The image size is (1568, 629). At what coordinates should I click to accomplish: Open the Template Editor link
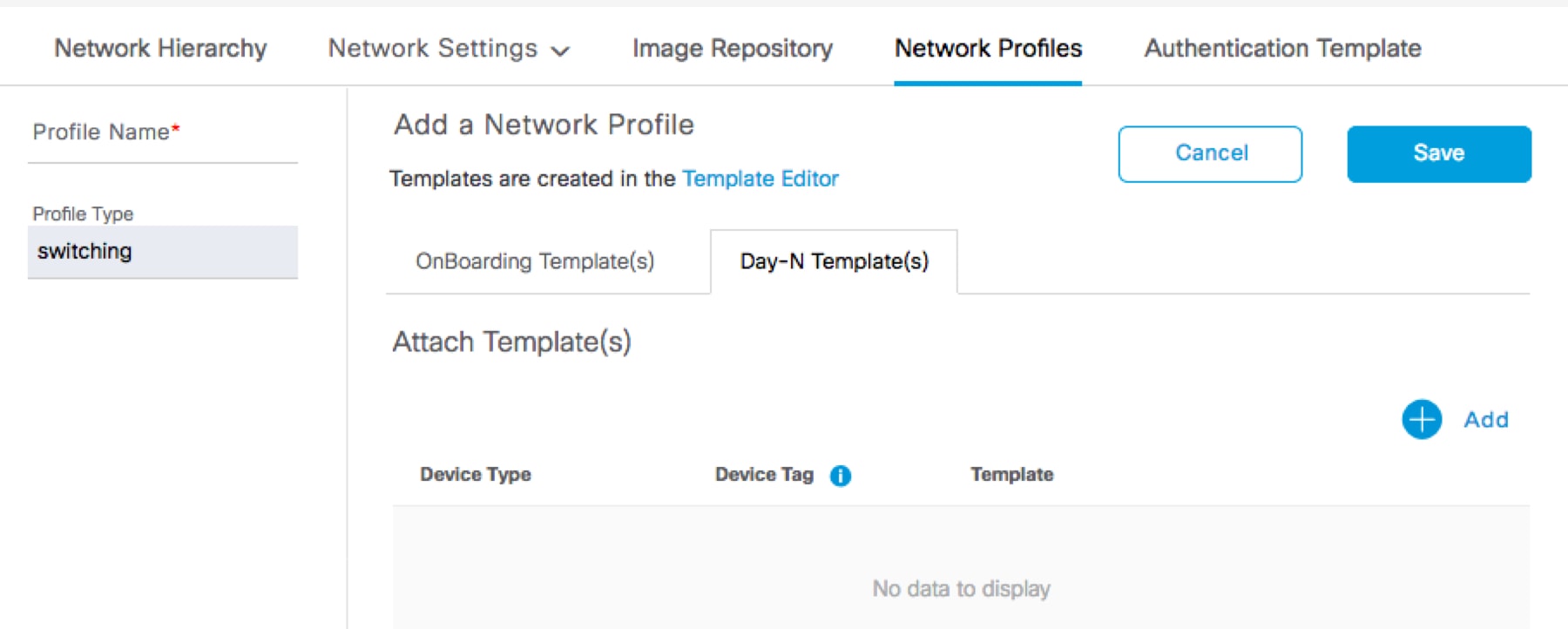click(x=760, y=179)
